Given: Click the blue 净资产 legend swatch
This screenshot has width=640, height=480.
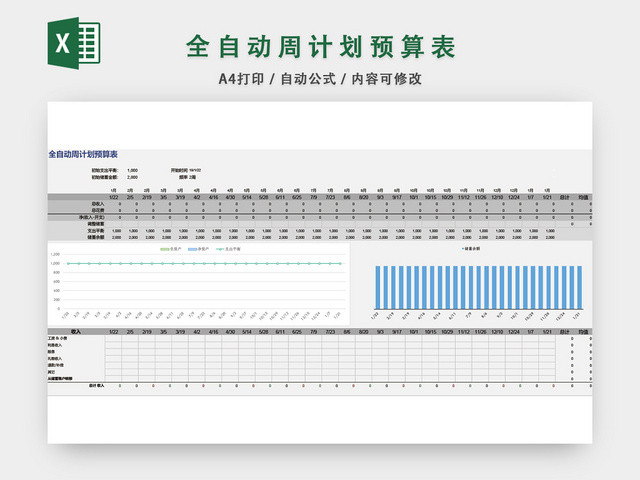Looking at the screenshot, I should (192, 249).
